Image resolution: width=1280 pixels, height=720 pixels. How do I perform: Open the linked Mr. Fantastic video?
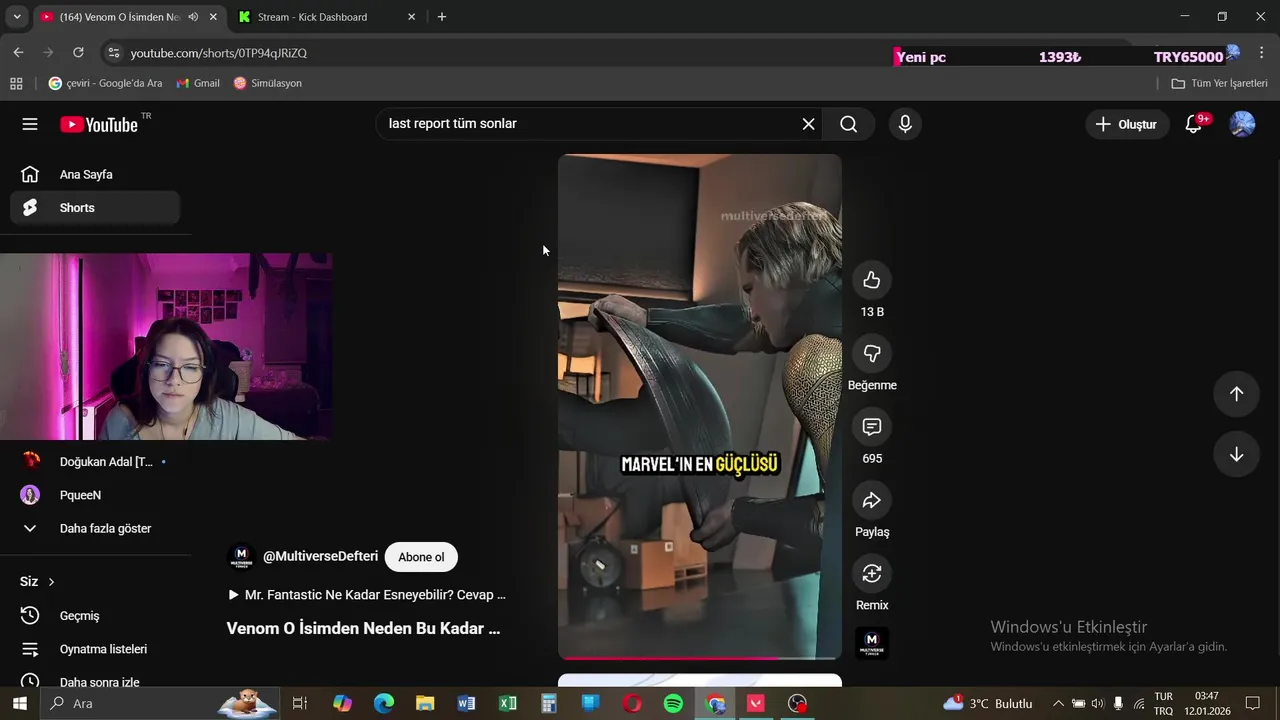pos(367,594)
